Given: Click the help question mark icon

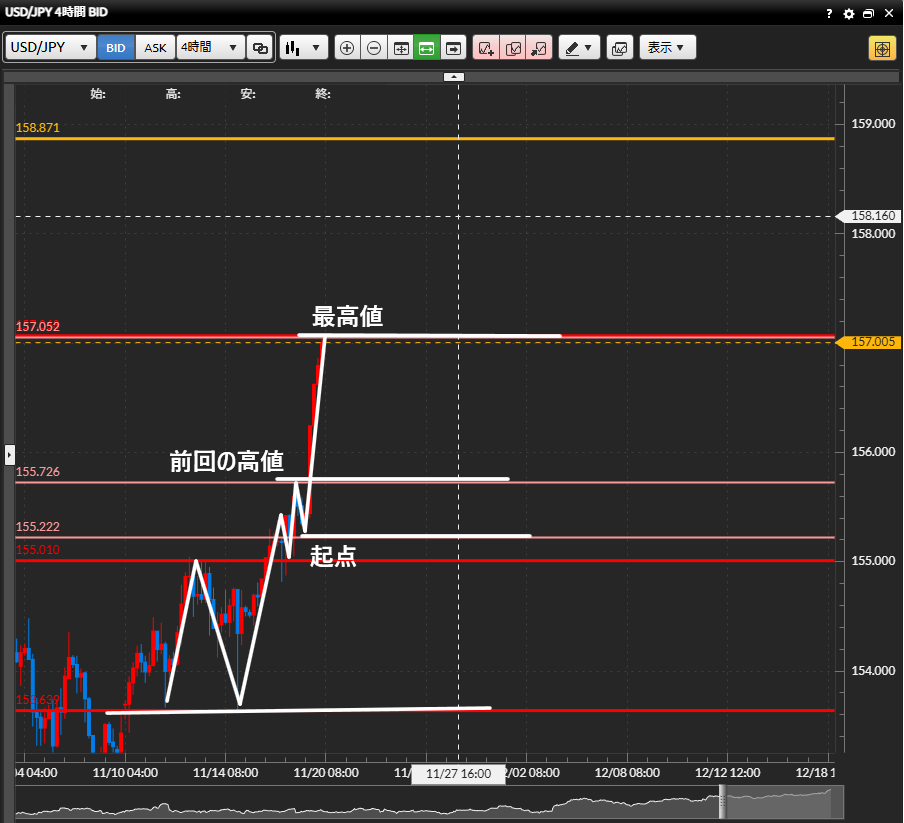Looking at the screenshot, I should (x=829, y=13).
